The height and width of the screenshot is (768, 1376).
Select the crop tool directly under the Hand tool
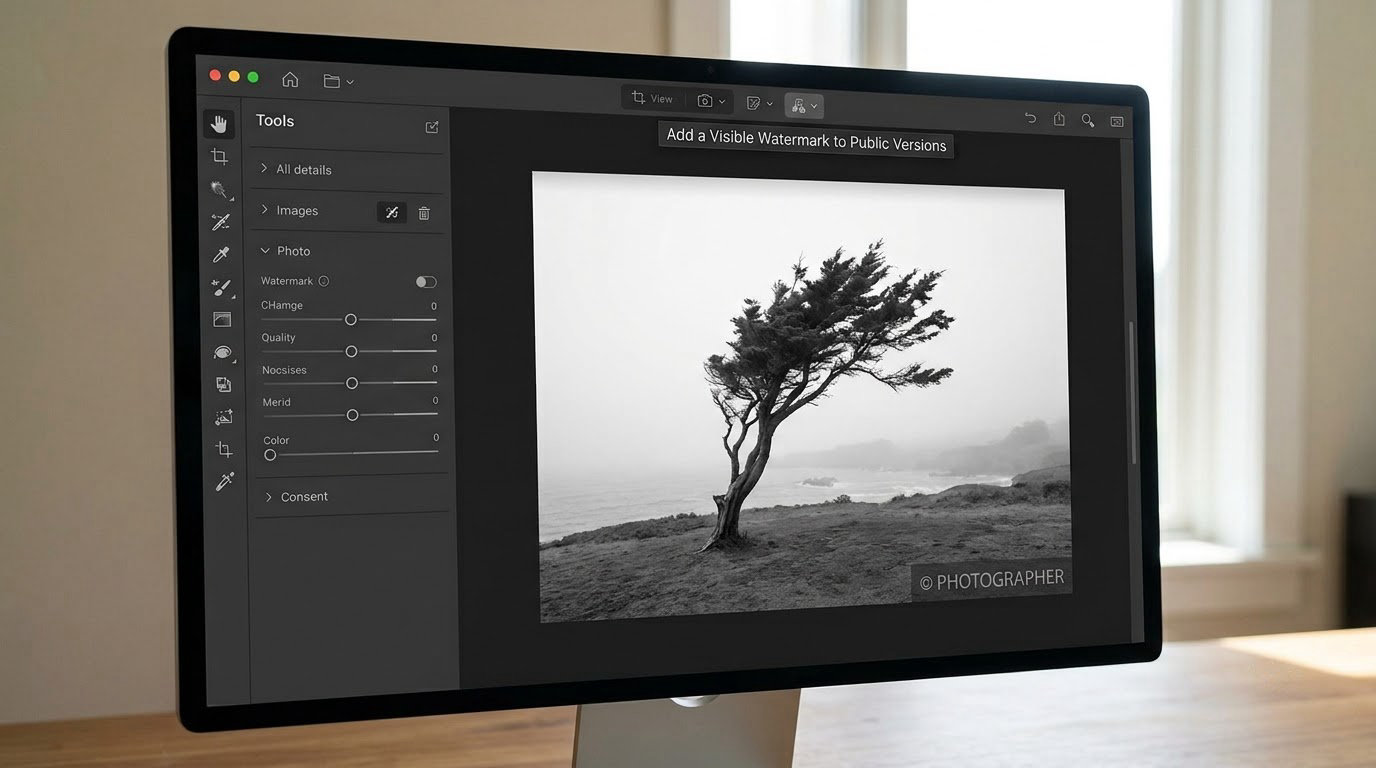[219, 156]
